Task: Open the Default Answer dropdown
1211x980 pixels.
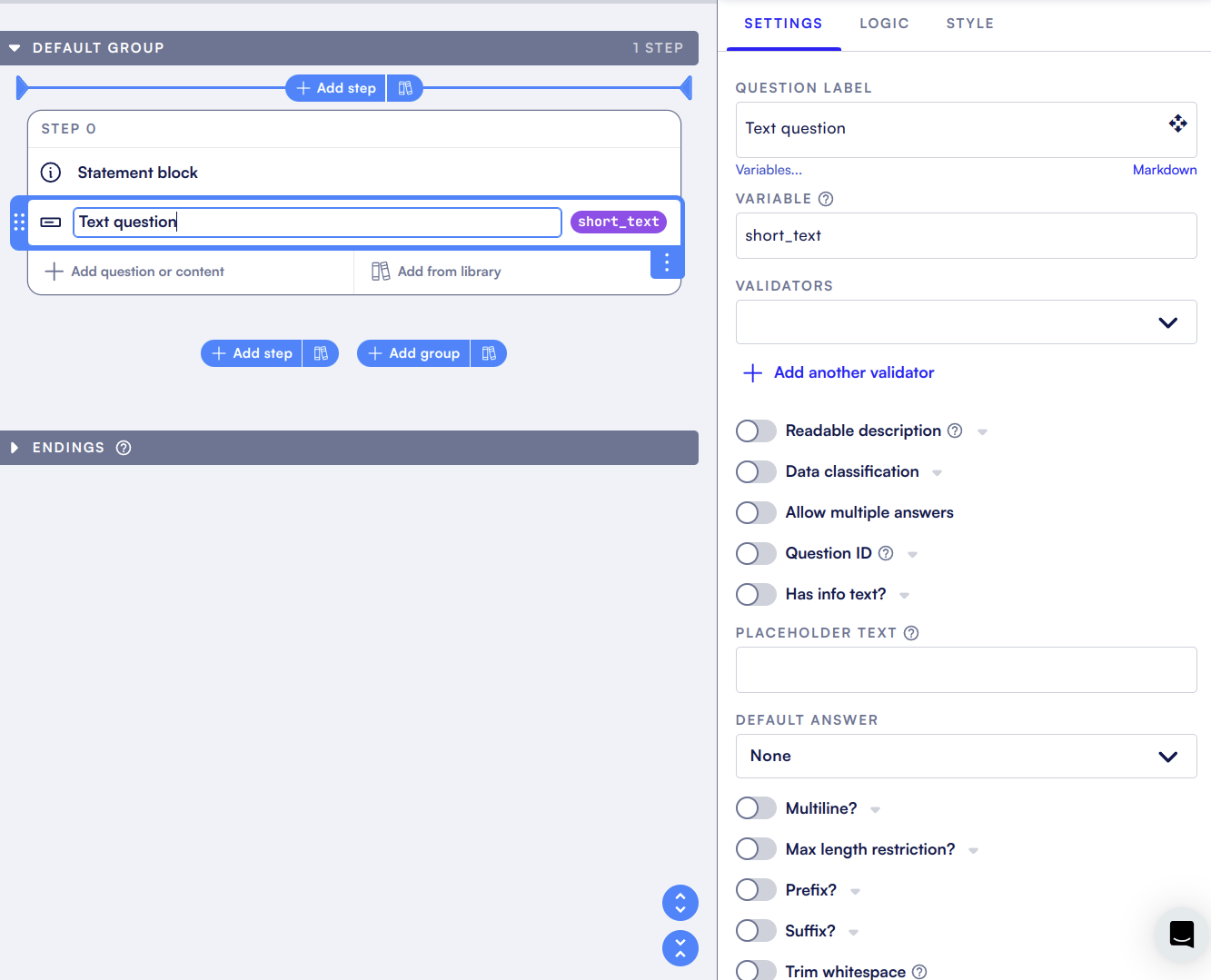Action: 966,757
